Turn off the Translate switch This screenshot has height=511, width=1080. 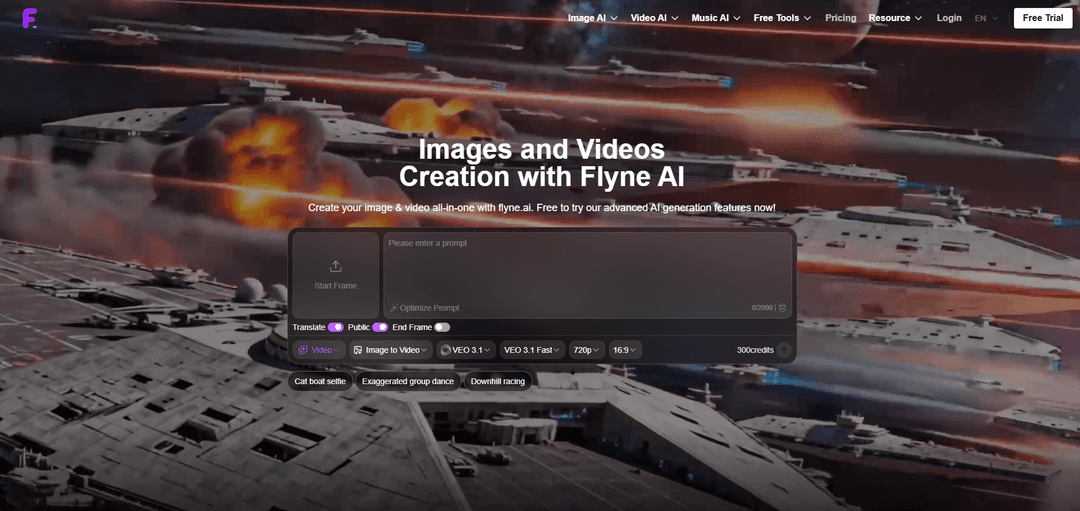coord(336,327)
